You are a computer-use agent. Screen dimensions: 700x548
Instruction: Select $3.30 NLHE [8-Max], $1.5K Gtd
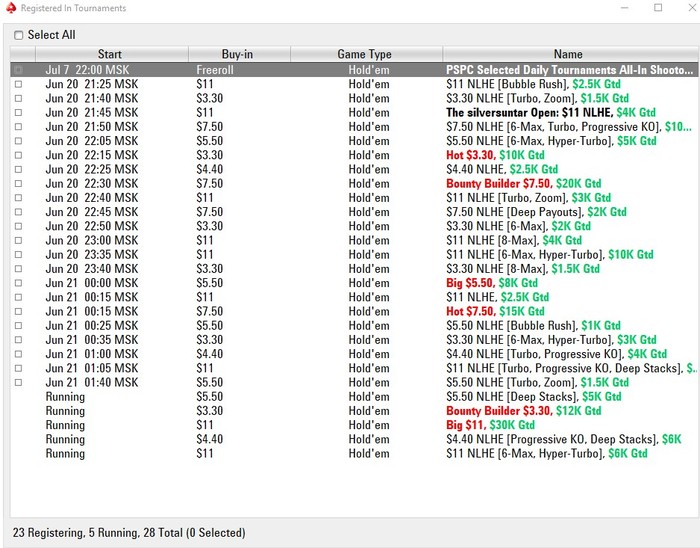tap(354, 269)
